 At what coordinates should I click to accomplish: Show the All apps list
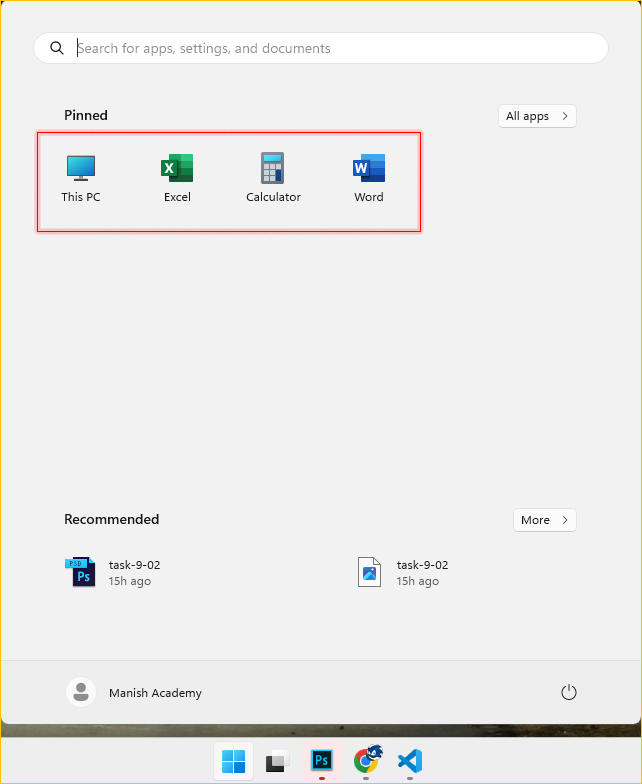click(537, 116)
